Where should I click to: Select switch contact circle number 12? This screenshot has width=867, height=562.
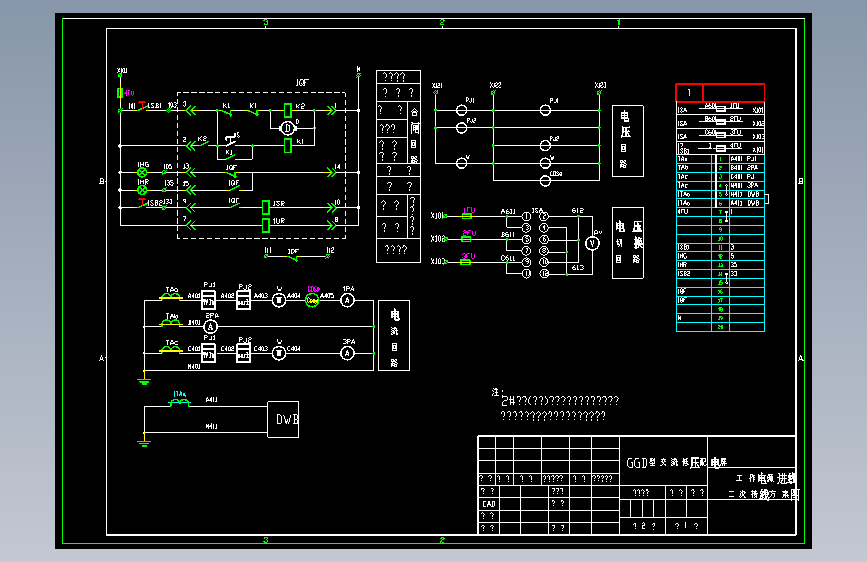[545, 274]
